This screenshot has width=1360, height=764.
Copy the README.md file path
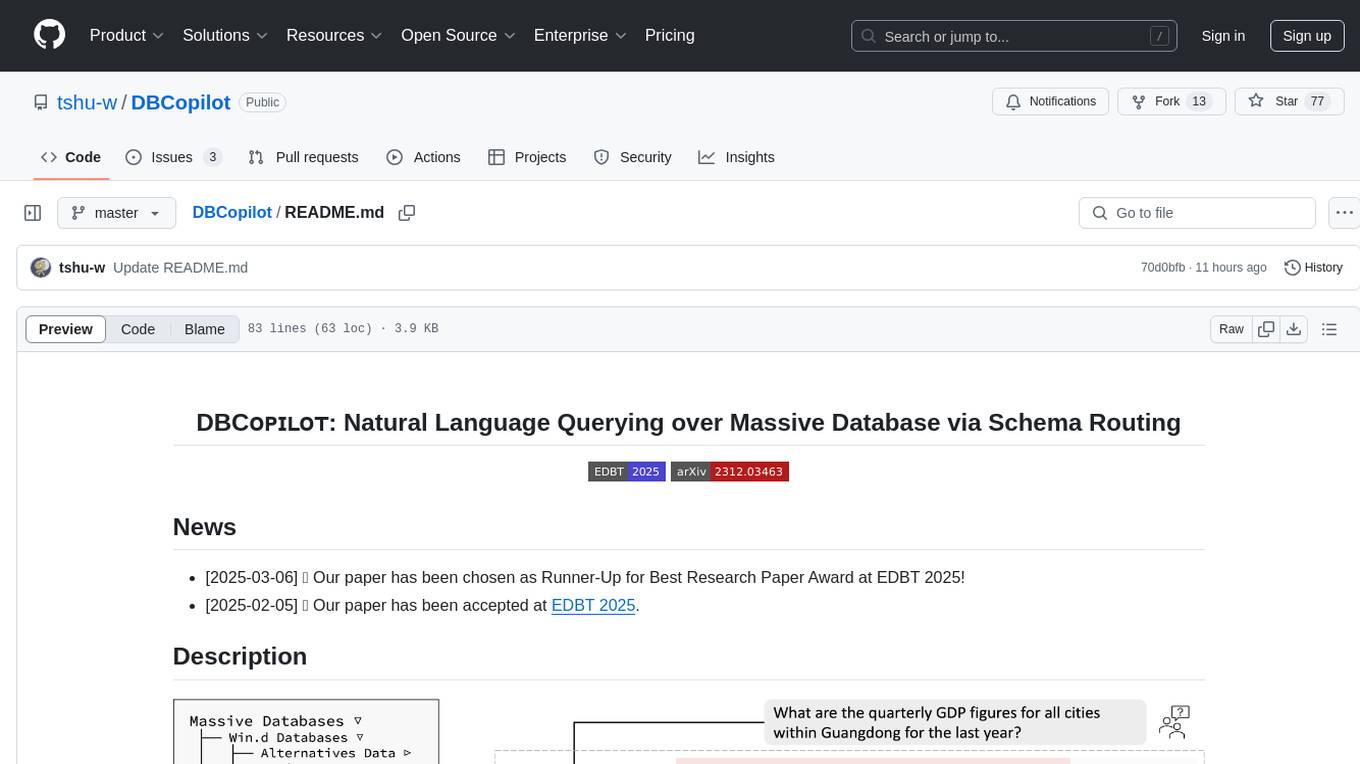click(x=407, y=213)
